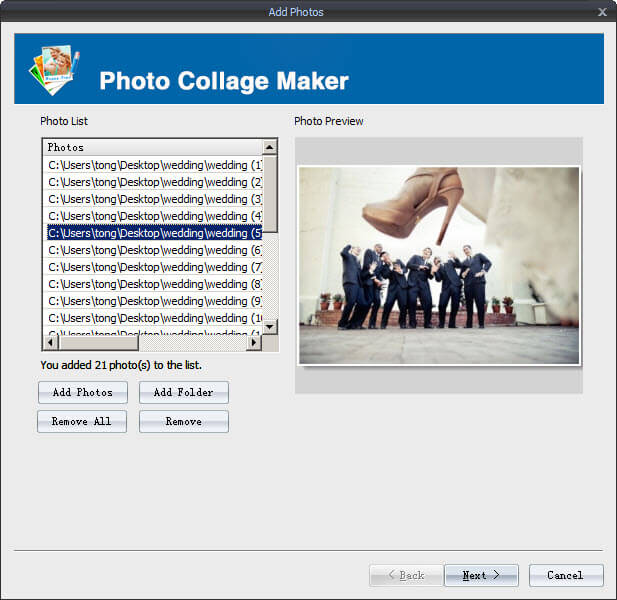617x600 pixels.
Task: Click the Add Photos button
Action: [x=83, y=392]
